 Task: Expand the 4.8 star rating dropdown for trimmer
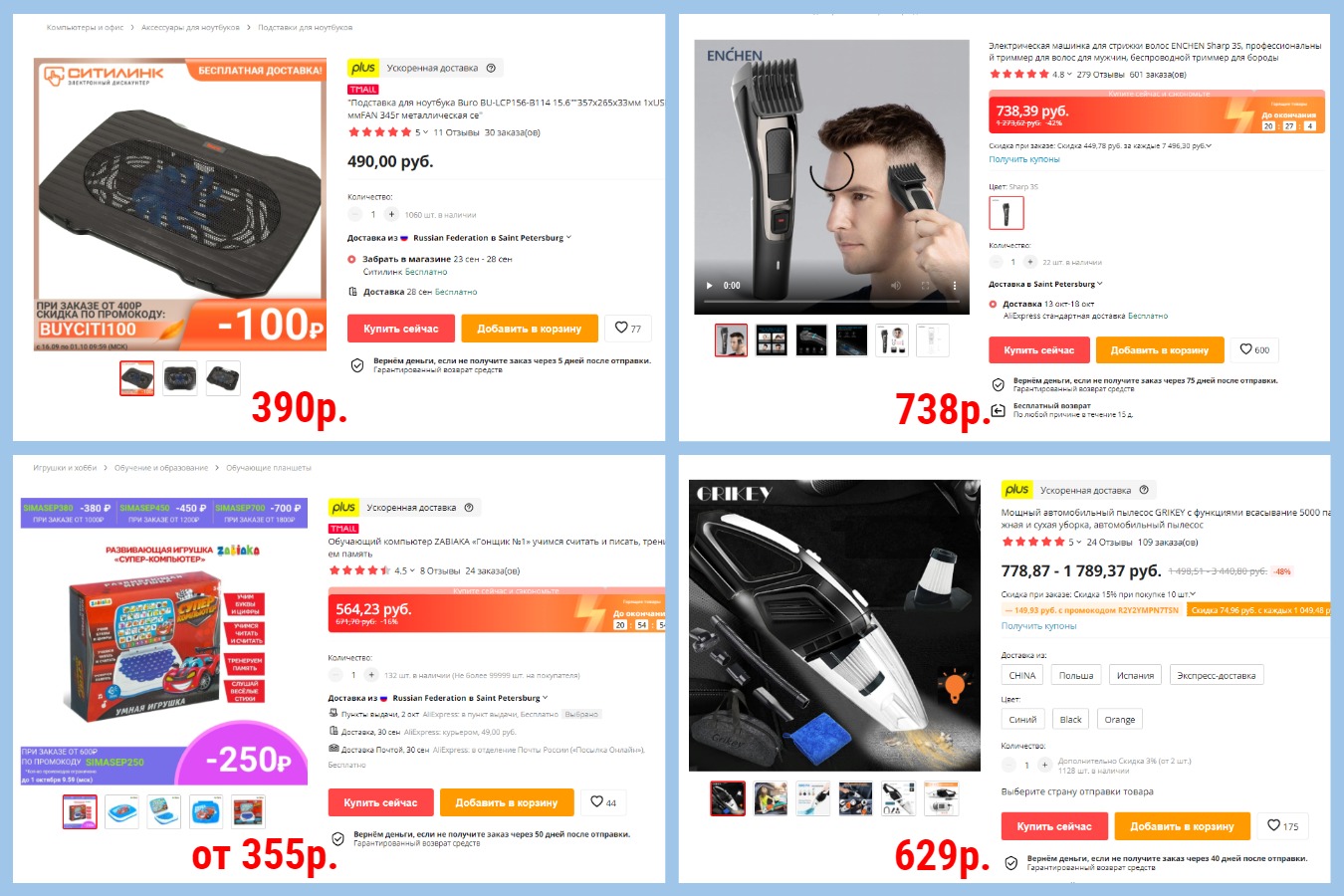point(1062,74)
